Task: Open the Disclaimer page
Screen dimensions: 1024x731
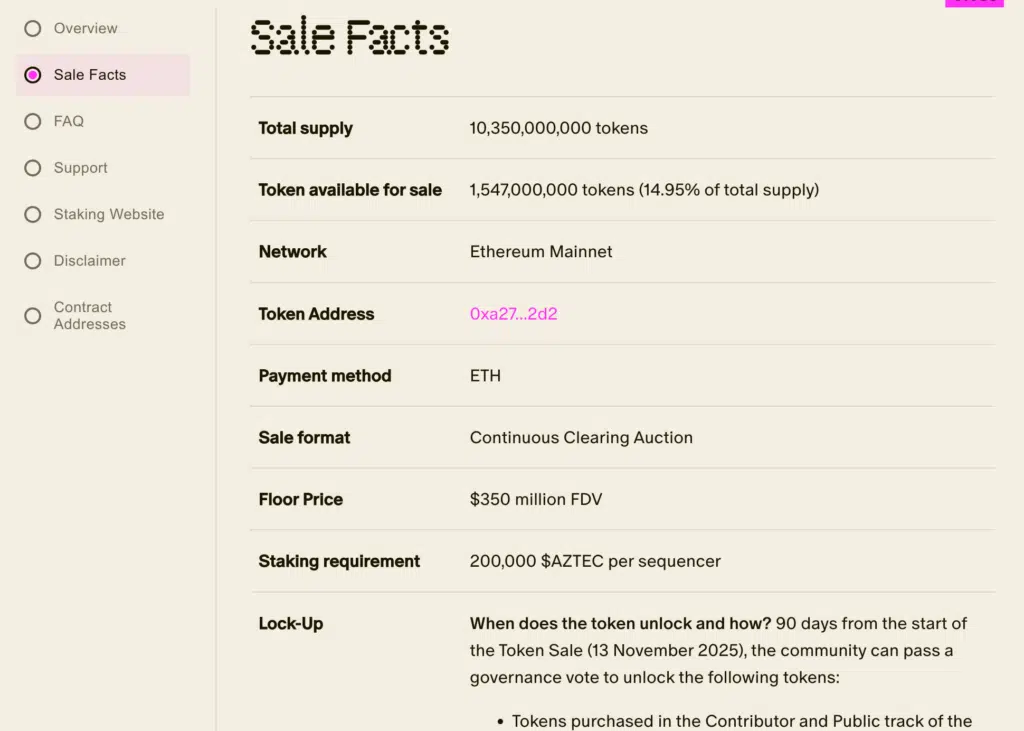Action: [86, 260]
